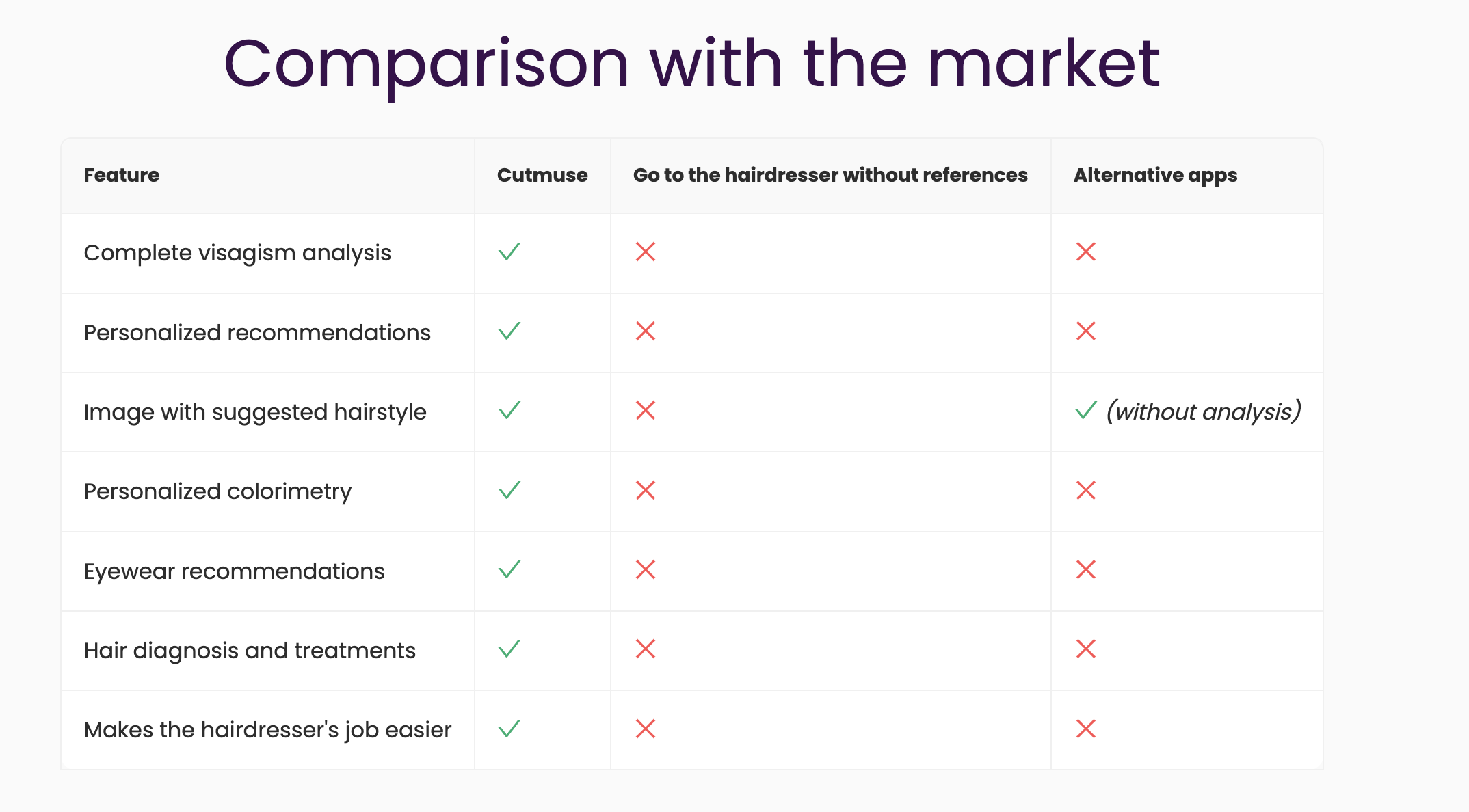The width and height of the screenshot is (1469, 812).
Task: Click the '(without analysis)' italic note
Action: coord(1204,411)
